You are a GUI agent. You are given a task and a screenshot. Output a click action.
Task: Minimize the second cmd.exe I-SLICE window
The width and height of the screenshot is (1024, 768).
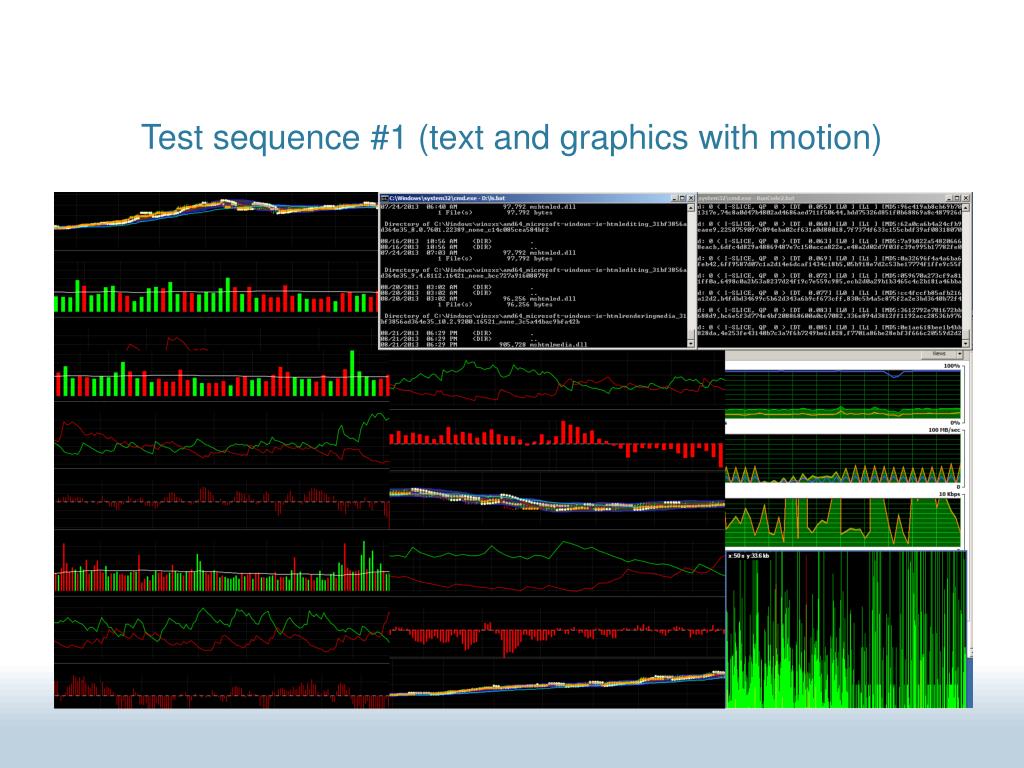(950, 198)
